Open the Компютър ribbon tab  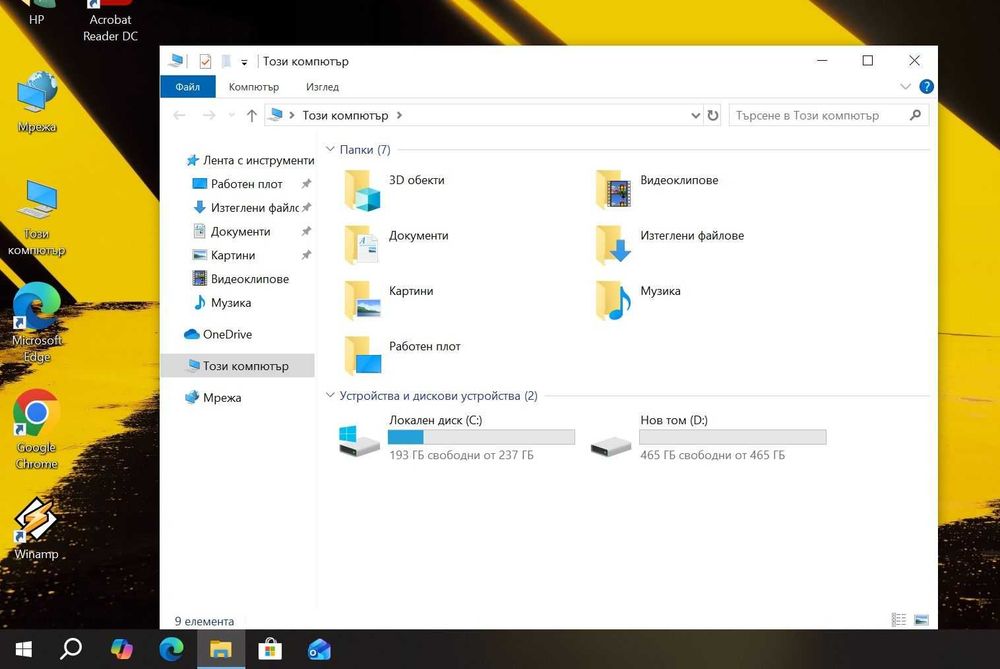click(254, 87)
